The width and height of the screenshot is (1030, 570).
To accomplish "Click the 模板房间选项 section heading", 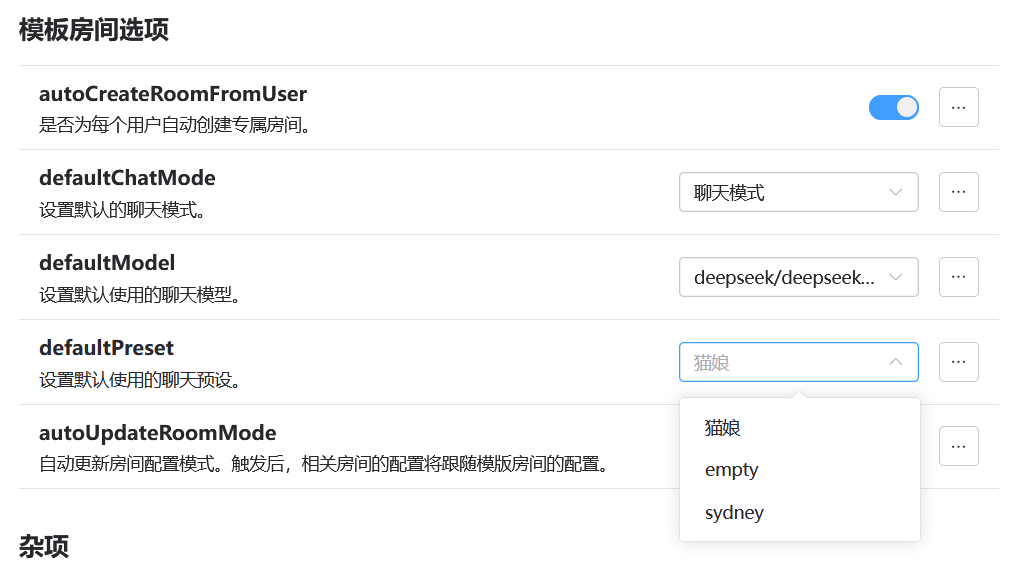I will pyautogui.click(x=94, y=30).
